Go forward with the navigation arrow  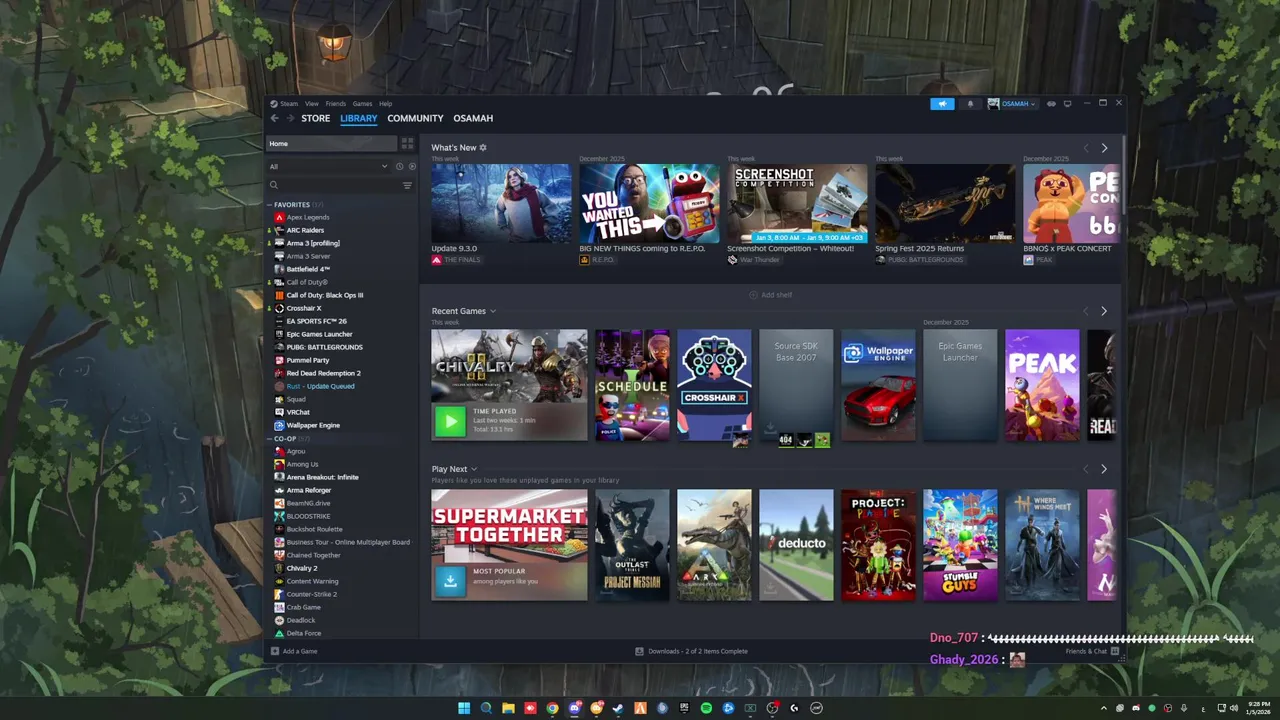pyautogui.click(x=290, y=118)
